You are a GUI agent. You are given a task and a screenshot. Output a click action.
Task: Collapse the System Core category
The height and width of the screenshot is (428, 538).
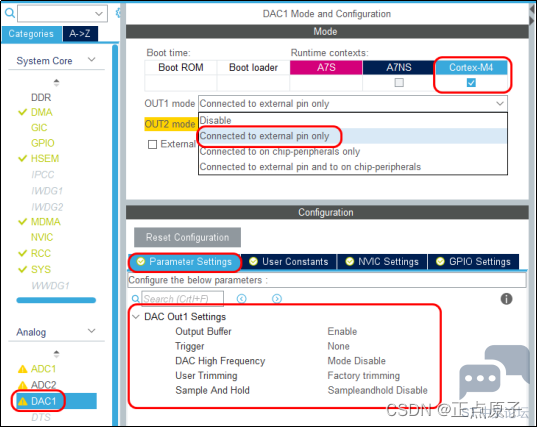(x=91, y=60)
